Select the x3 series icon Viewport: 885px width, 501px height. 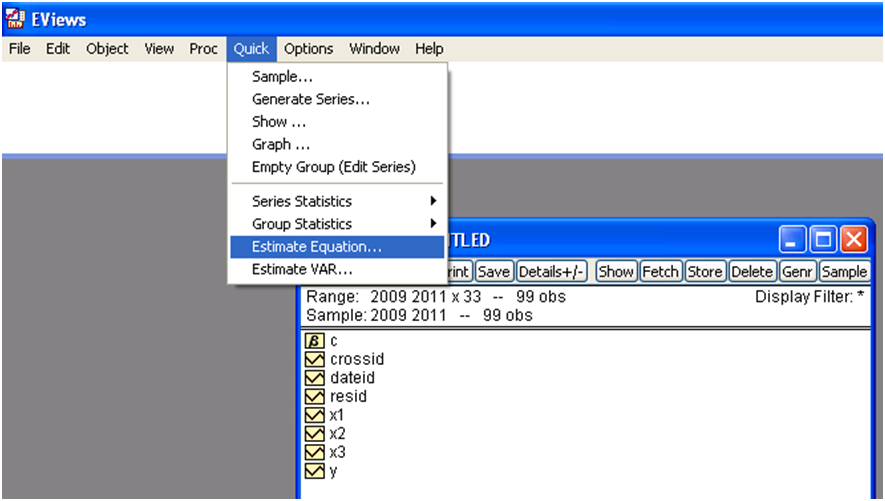point(314,452)
